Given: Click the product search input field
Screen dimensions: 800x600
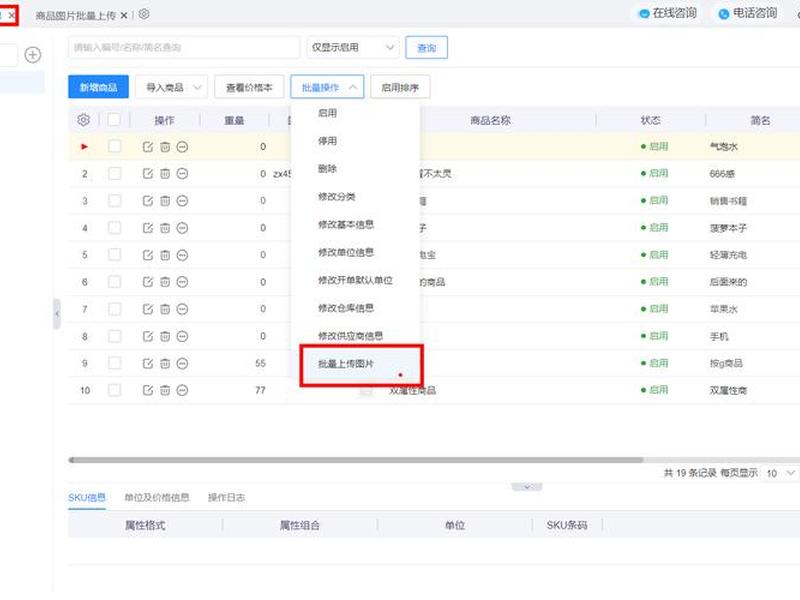Looking at the screenshot, I should (x=184, y=47).
